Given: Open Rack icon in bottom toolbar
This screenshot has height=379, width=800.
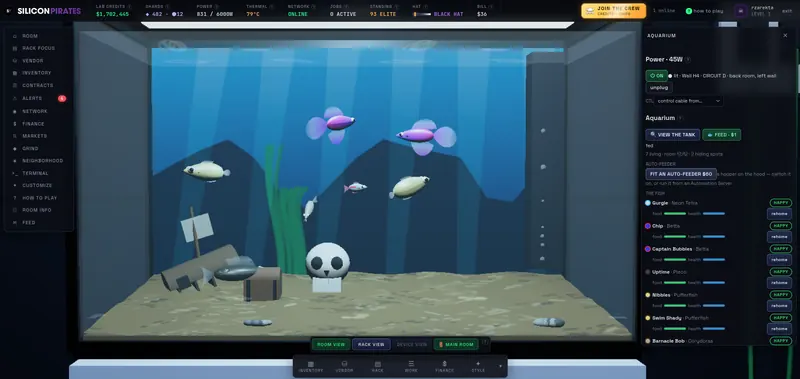Looking at the screenshot, I should [x=378, y=366].
